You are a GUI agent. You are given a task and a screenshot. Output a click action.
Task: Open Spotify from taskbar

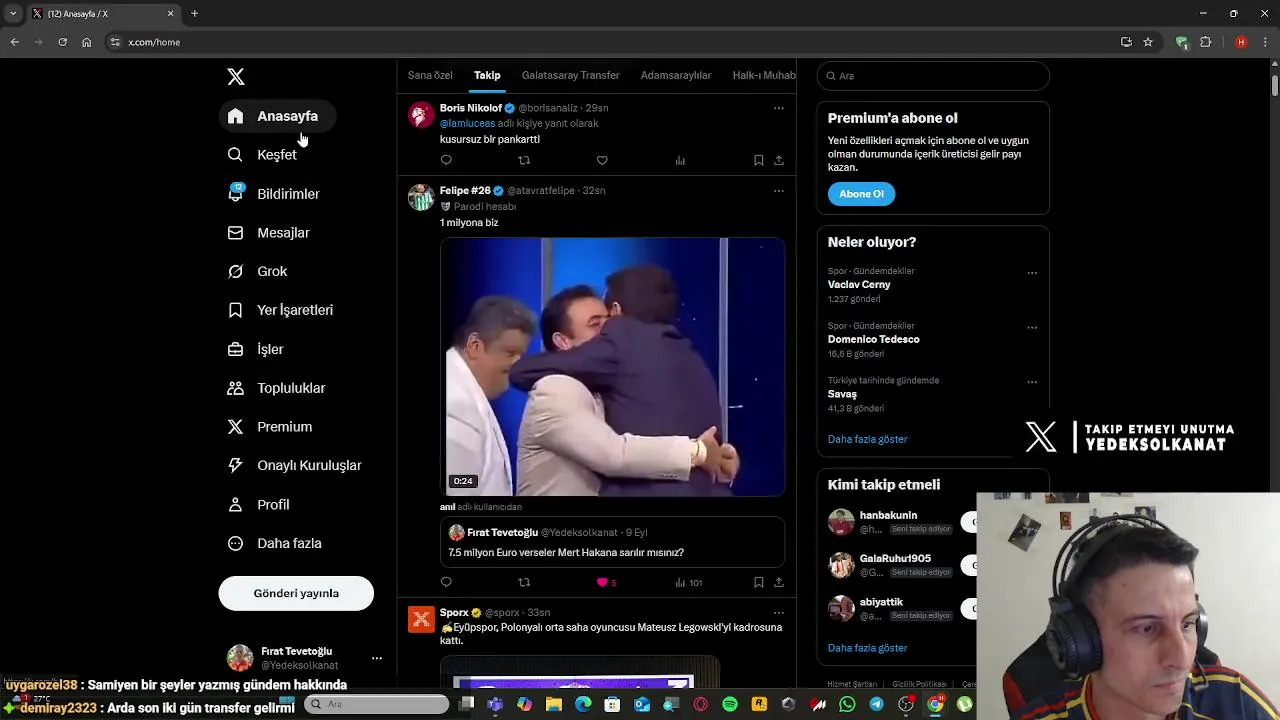point(730,705)
